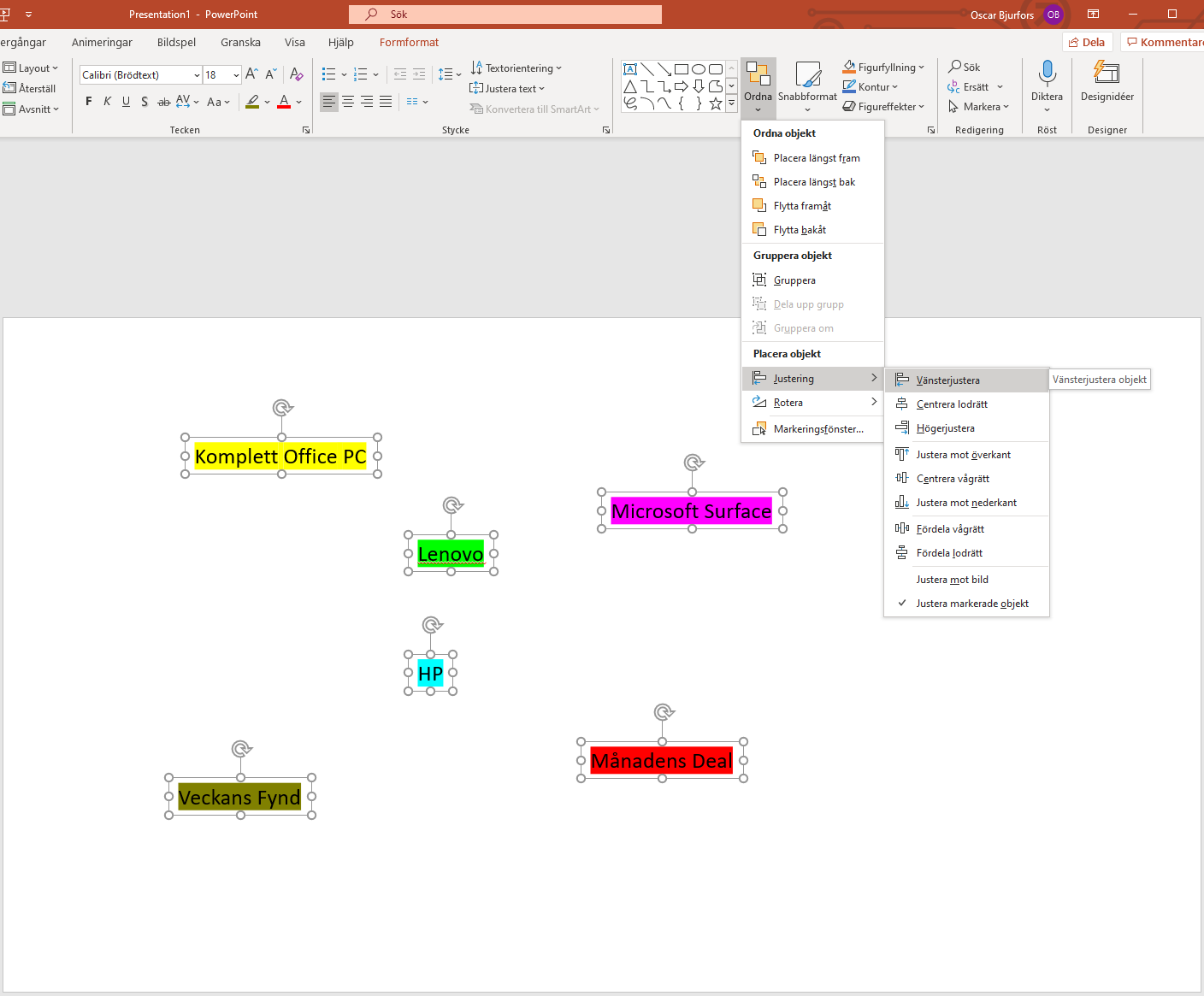1204x996 pixels.
Task: Toggle bold formatting with F button
Action: (89, 102)
